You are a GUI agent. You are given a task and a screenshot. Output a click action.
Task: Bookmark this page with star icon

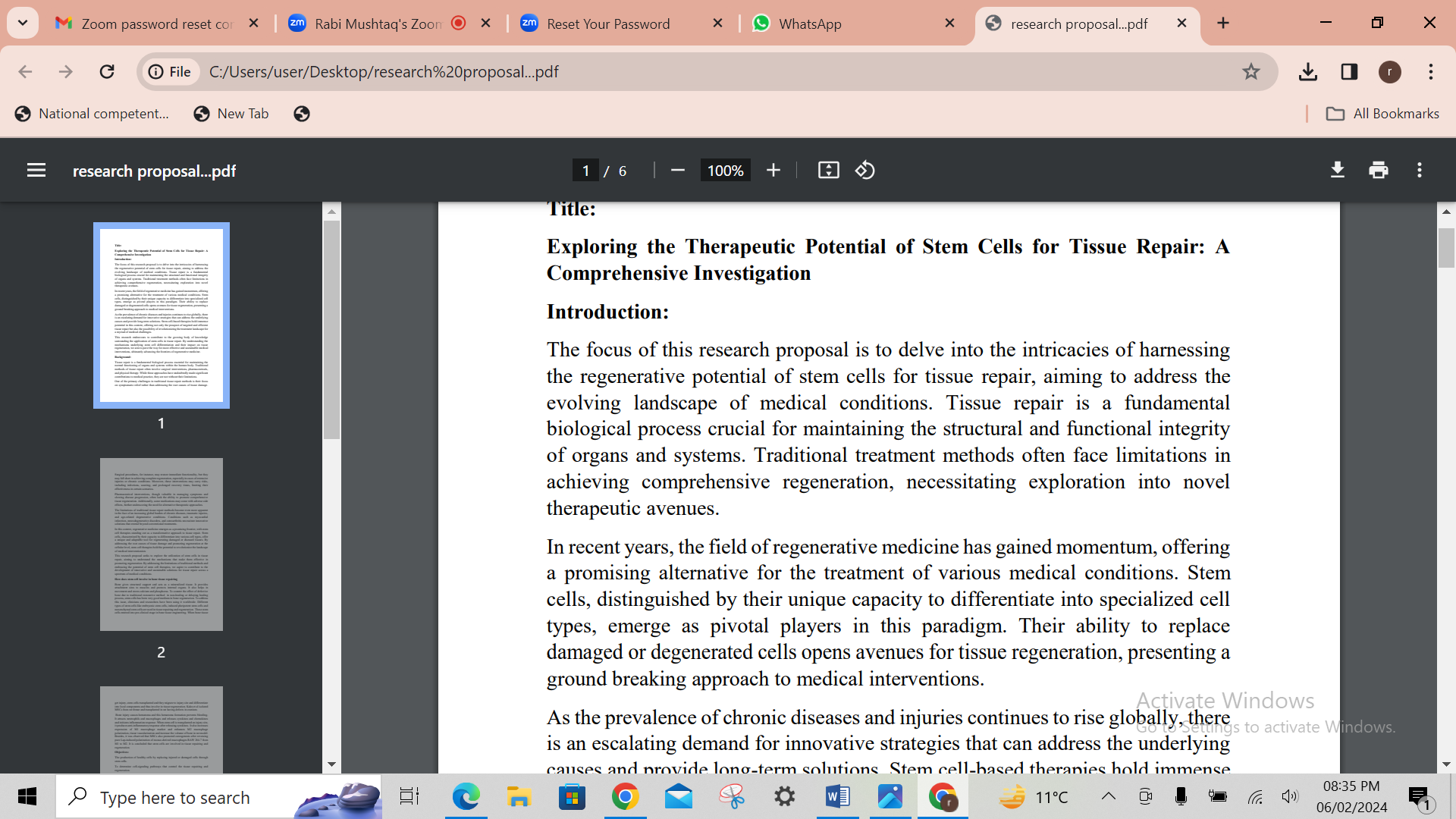pyautogui.click(x=1251, y=71)
